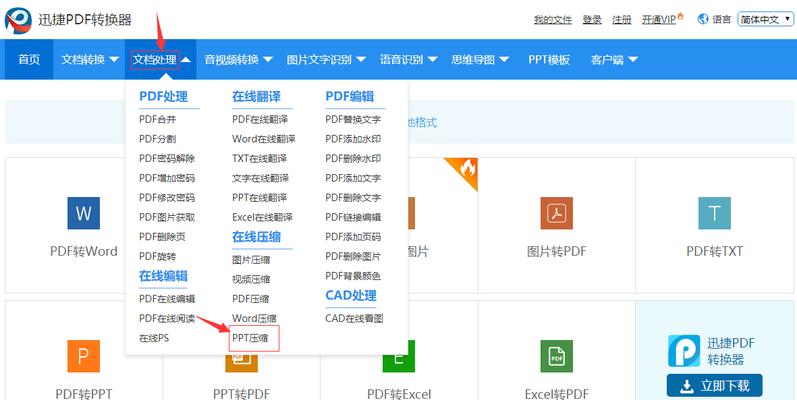Select PDF在线翻译 menu entry
The image size is (797, 400).
(x=260, y=119)
